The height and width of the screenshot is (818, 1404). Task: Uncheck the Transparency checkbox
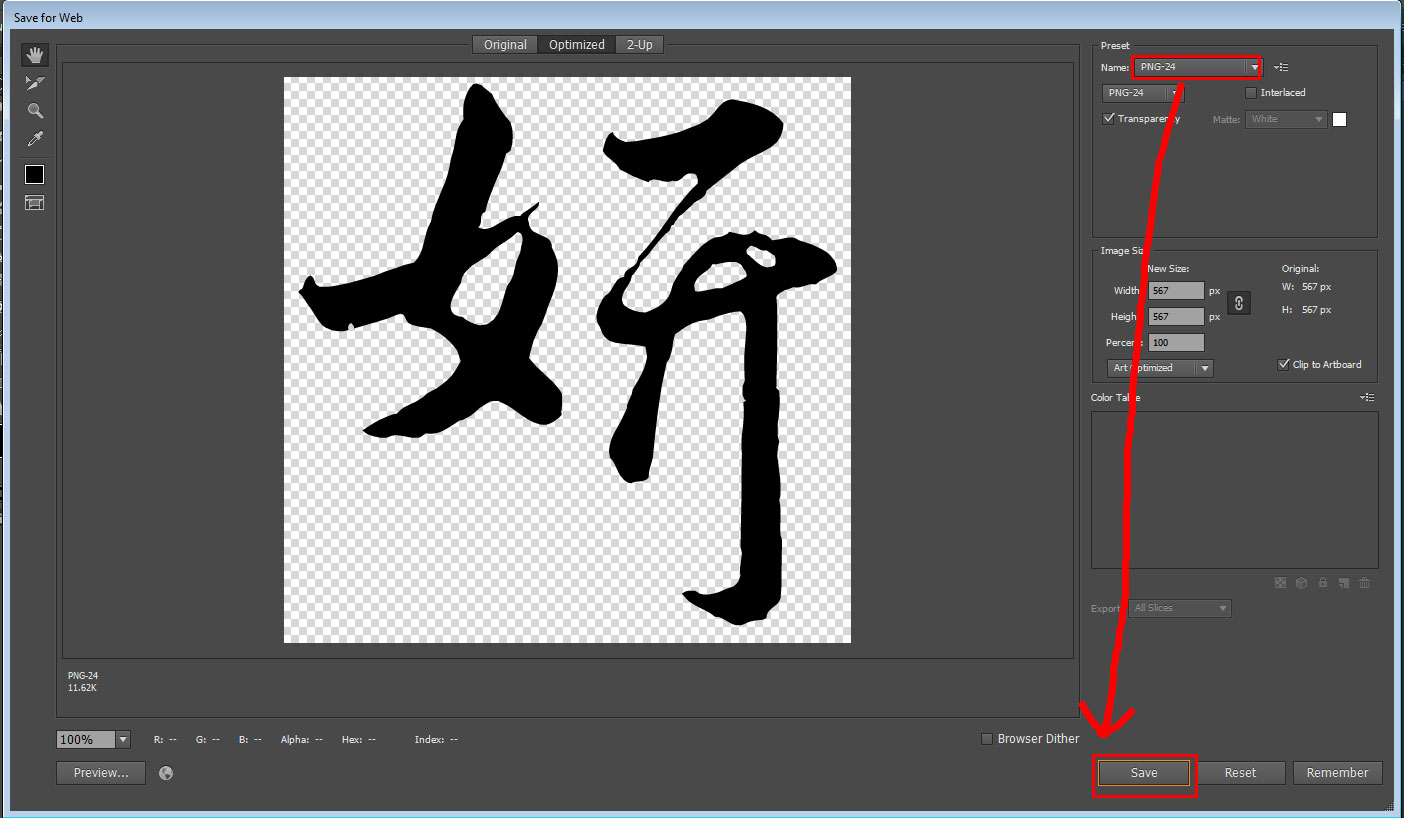point(1108,118)
